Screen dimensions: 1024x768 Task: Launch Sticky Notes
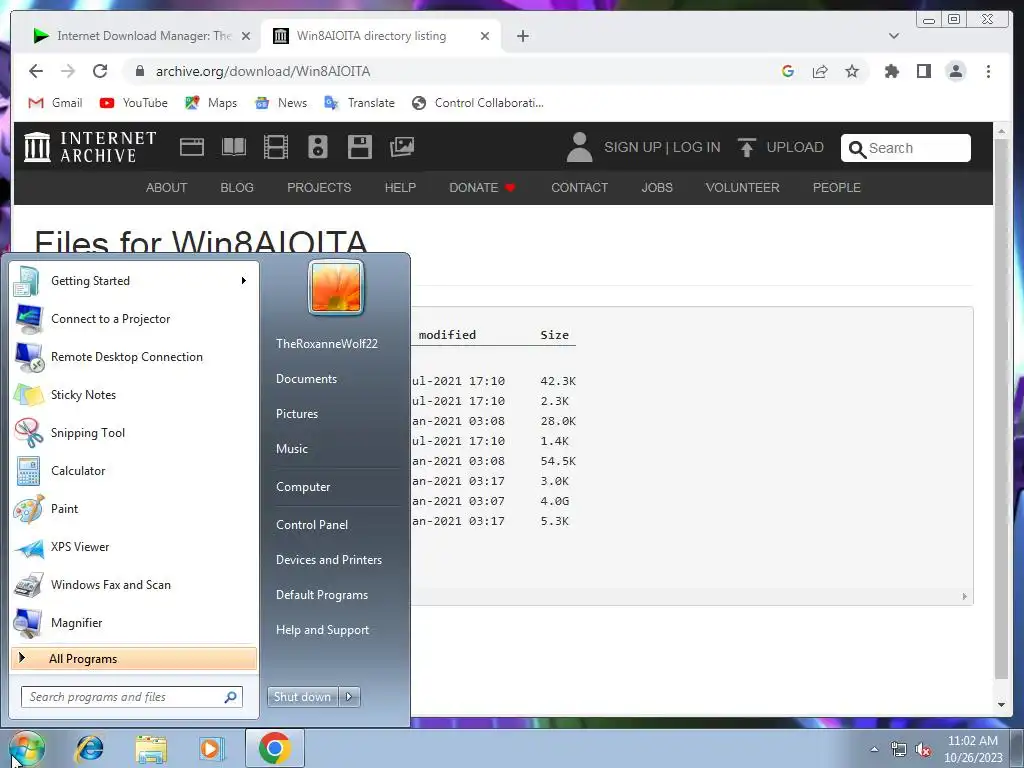point(134,394)
